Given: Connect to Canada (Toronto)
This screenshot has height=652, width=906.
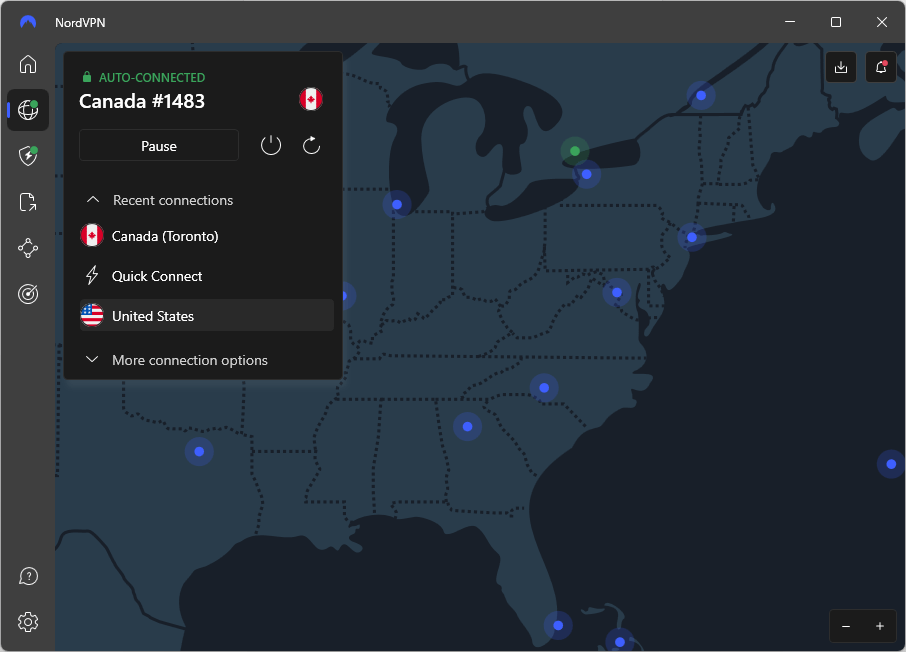Looking at the screenshot, I should click(206, 236).
